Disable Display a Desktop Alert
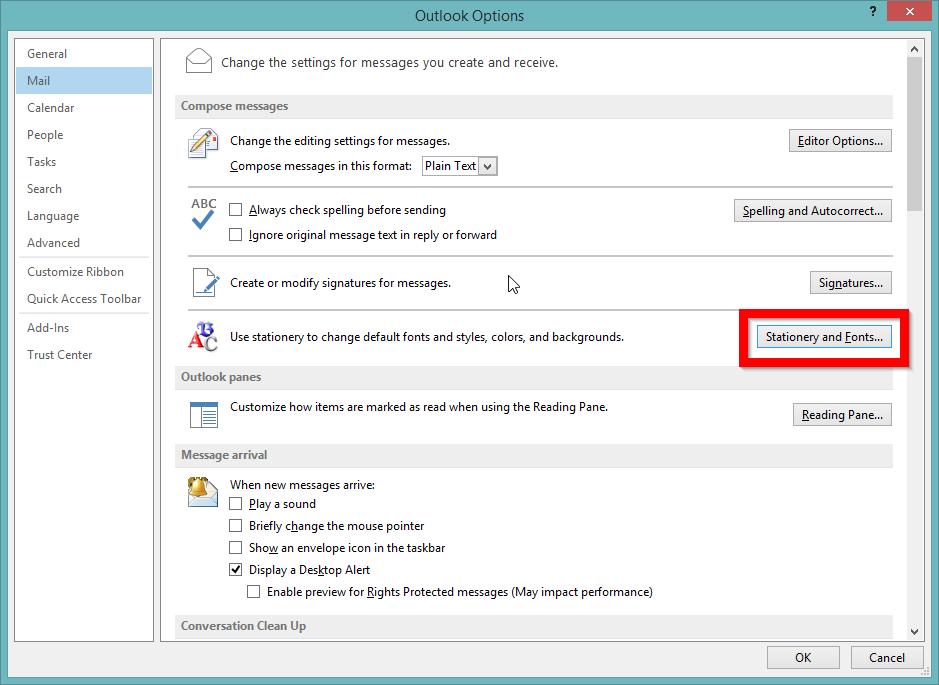The width and height of the screenshot is (939, 685). click(236, 569)
